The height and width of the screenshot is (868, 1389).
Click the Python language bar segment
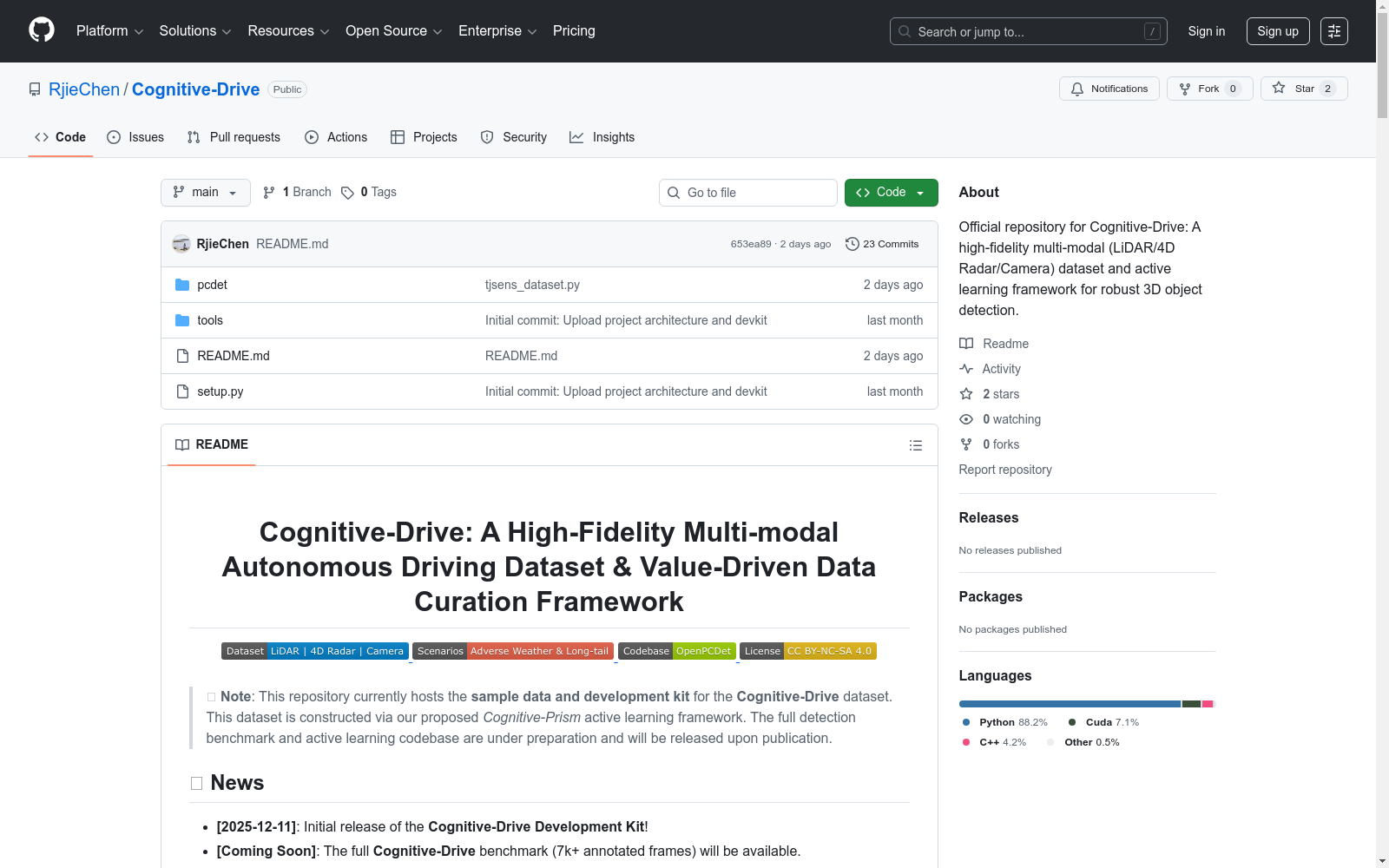click(x=1070, y=704)
